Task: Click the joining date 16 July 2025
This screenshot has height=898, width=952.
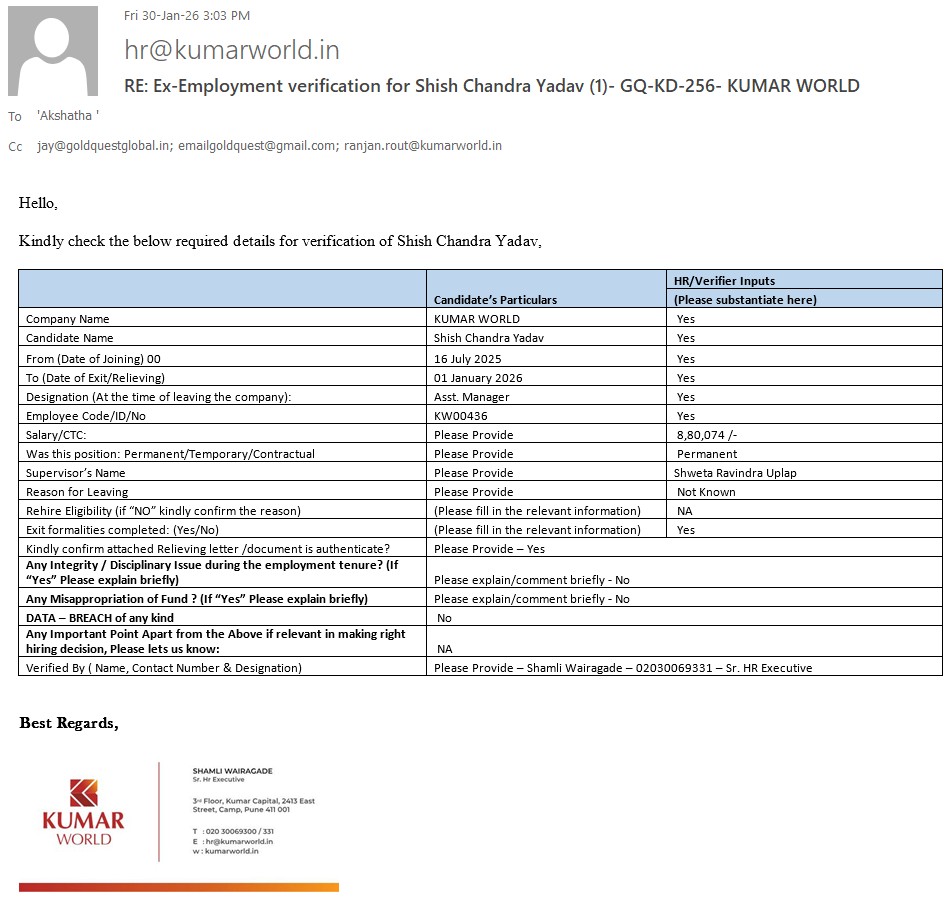Action: [468, 358]
